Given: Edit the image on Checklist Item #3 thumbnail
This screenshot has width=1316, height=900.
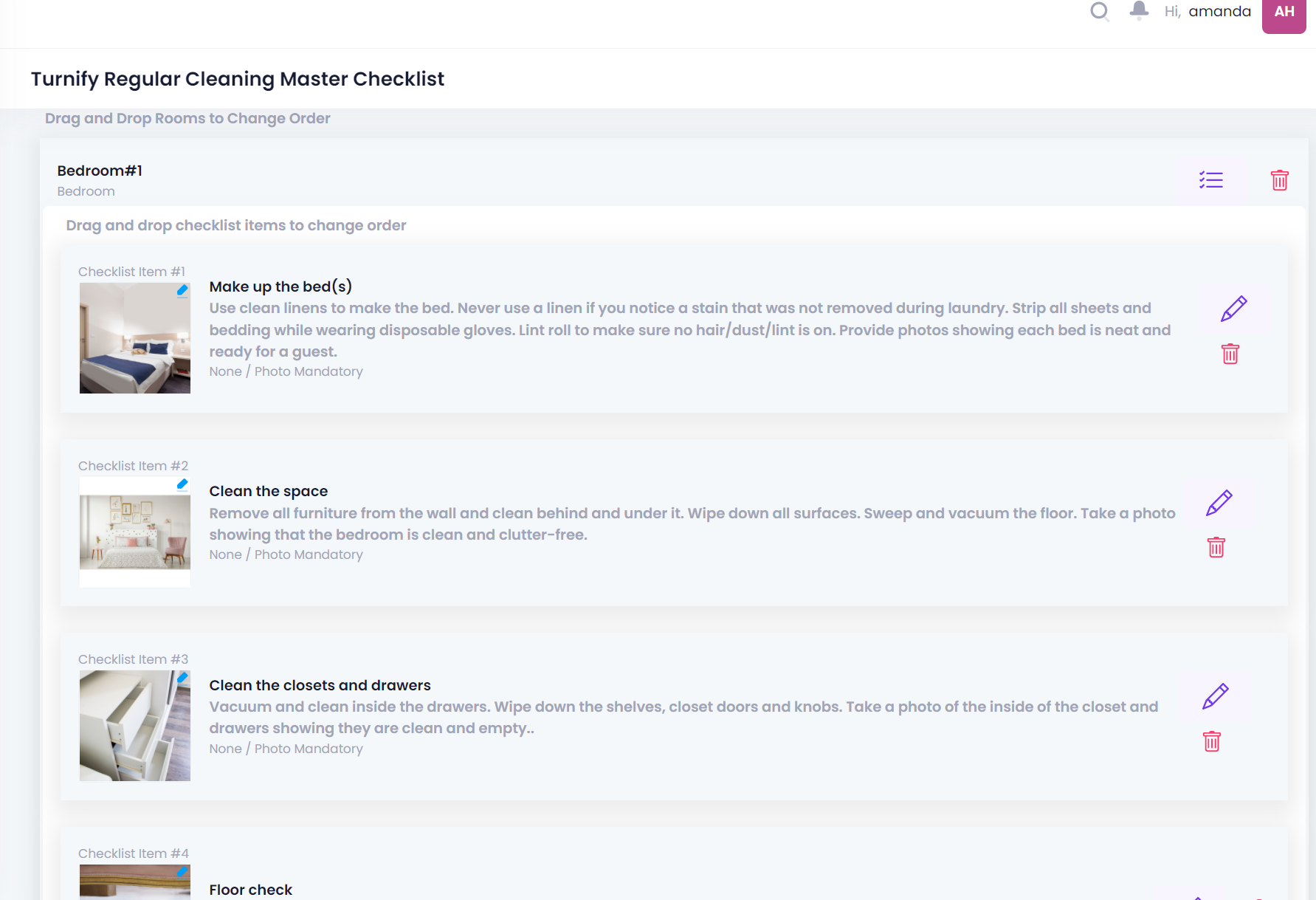Looking at the screenshot, I should (x=182, y=678).
